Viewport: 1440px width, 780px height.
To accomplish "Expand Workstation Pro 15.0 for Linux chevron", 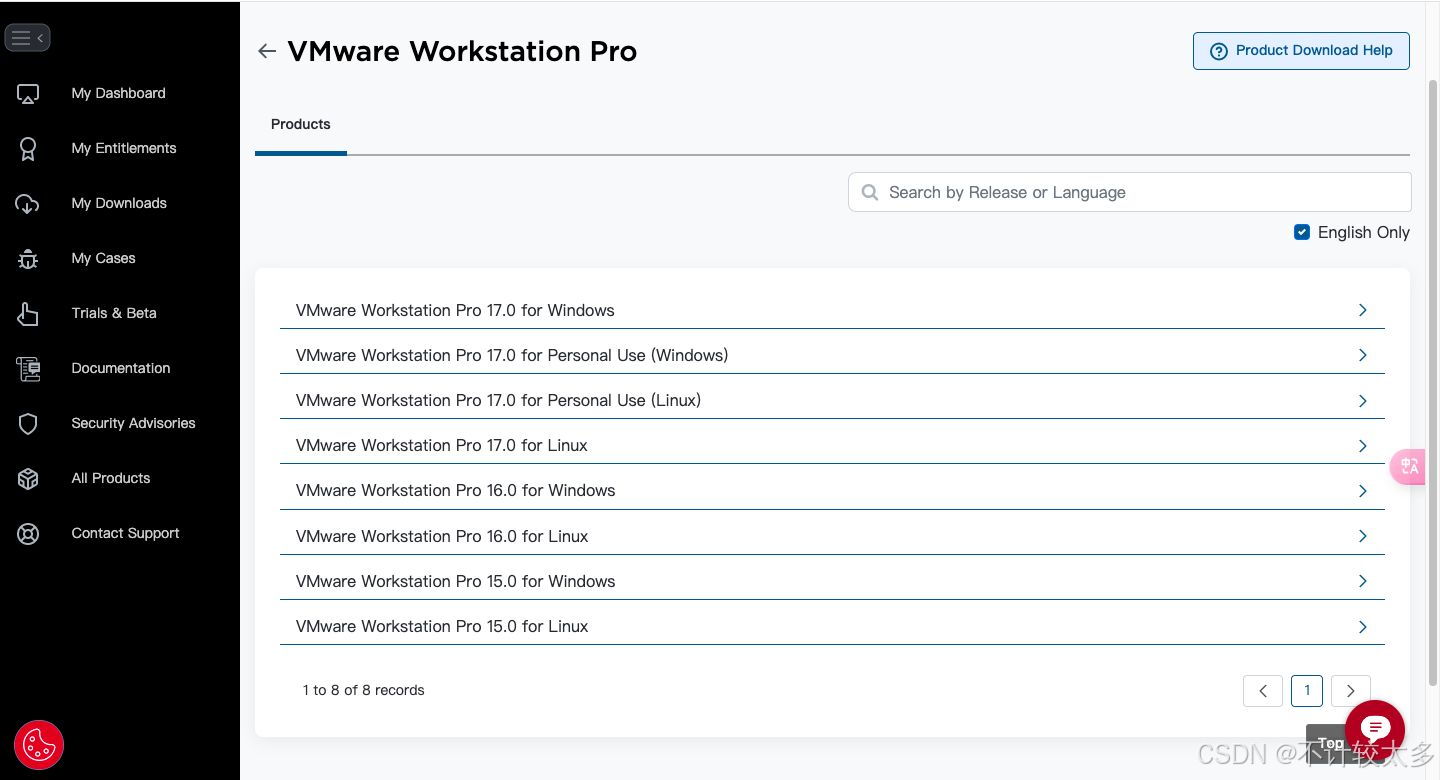I will (1362, 627).
